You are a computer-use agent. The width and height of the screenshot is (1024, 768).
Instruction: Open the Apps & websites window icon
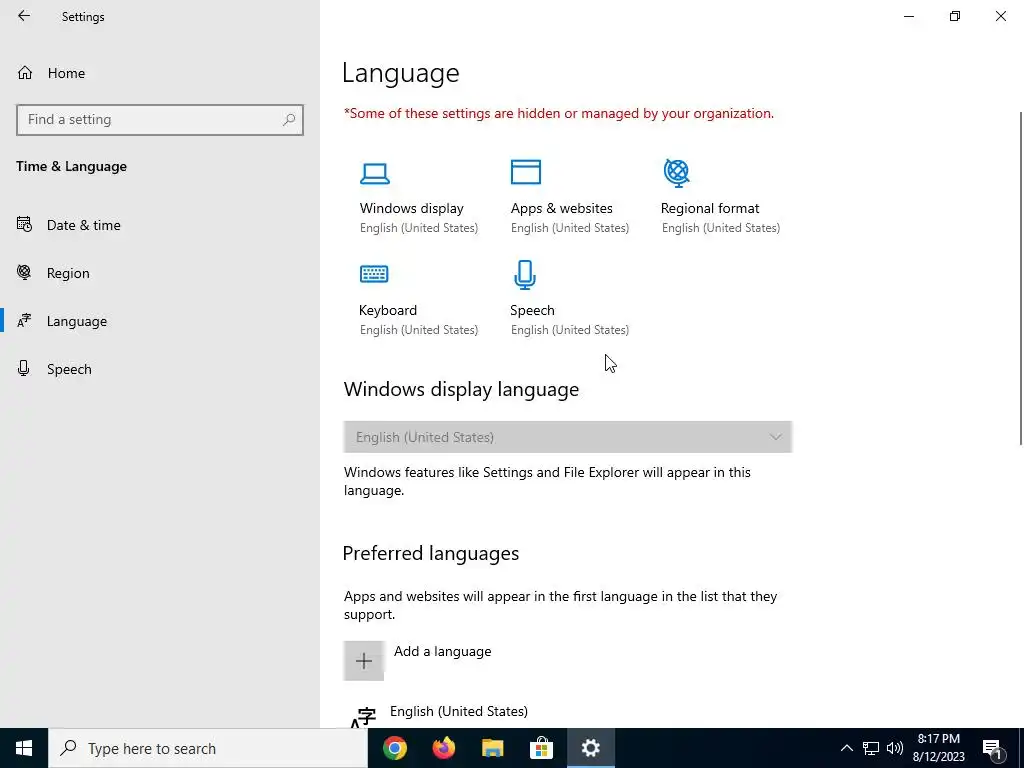pyautogui.click(x=526, y=172)
